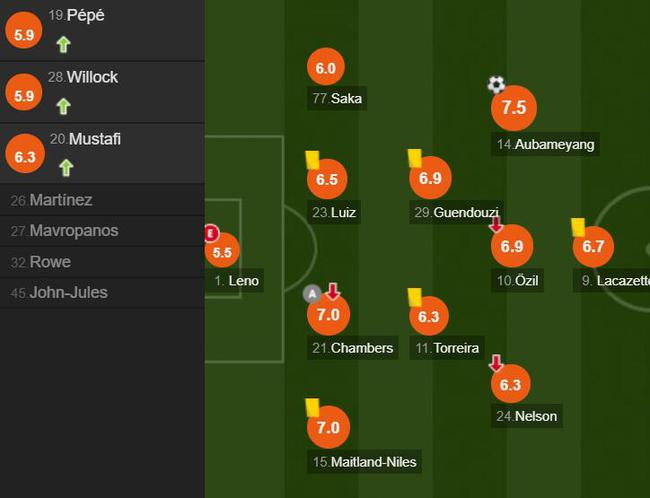Screen dimensions: 650x498
Task: Click the goal ball icon above Aubameyang
Action: (496, 85)
